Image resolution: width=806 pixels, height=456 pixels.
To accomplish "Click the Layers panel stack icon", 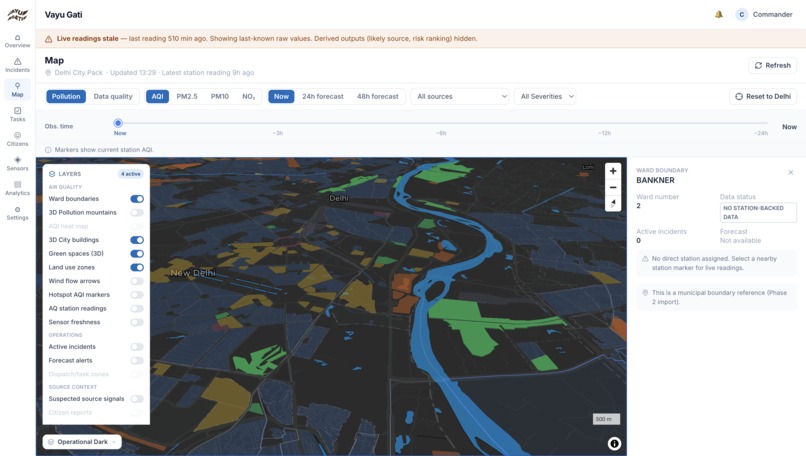I will [52, 174].
